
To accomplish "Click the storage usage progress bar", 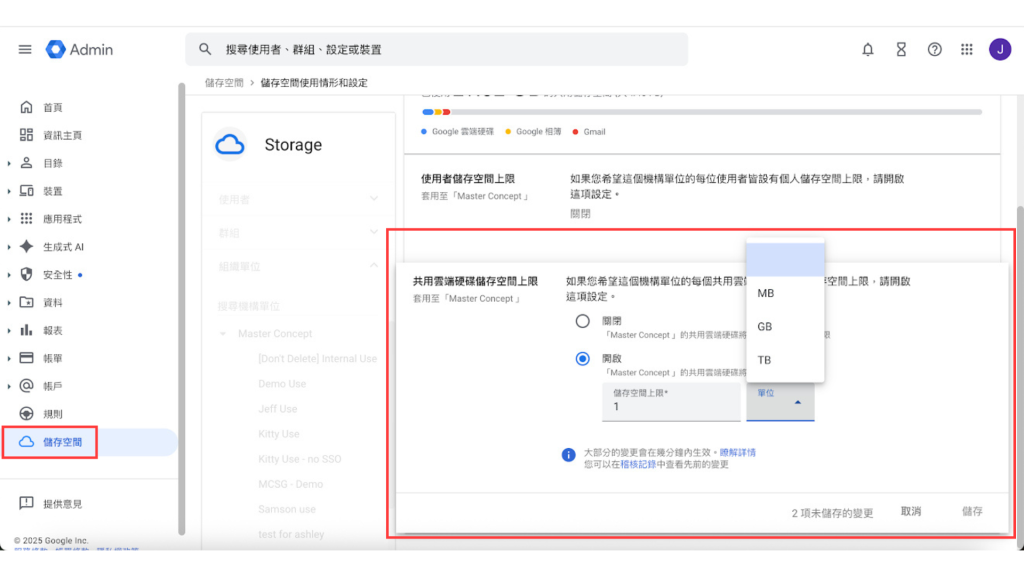I will (x=702, y=112).
